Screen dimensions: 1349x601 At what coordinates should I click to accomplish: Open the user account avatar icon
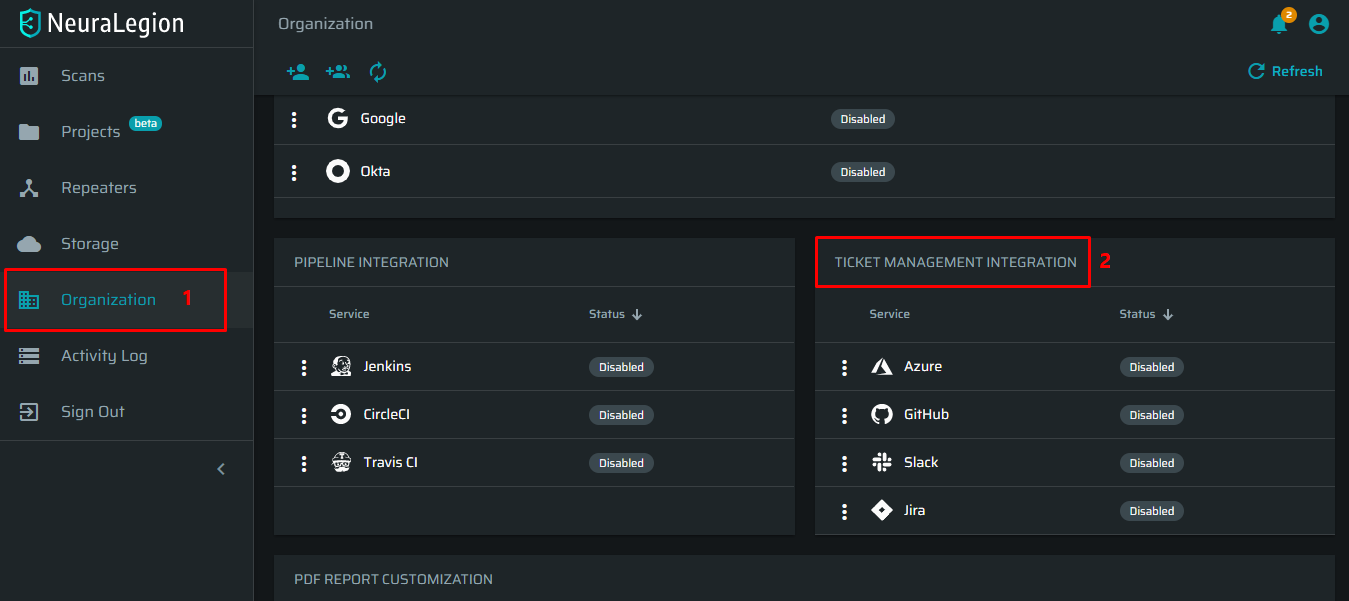[1319, 24]
